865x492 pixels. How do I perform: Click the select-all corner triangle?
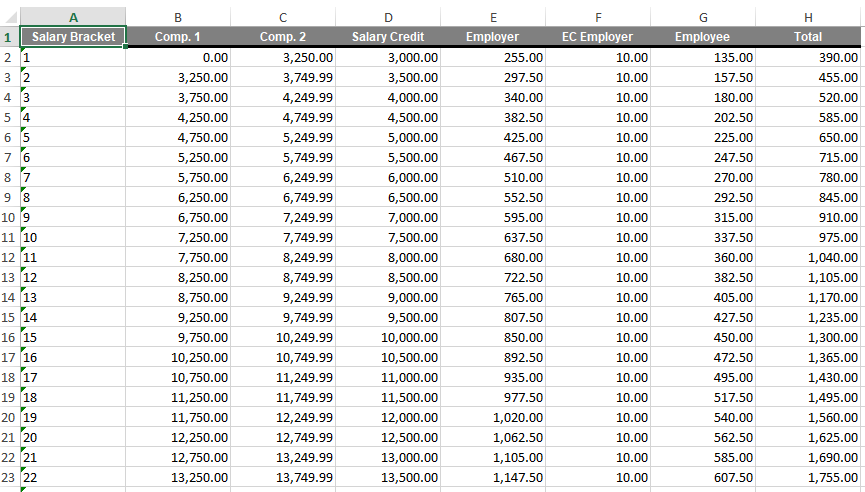pyautogui.click(x=11, y=17)
